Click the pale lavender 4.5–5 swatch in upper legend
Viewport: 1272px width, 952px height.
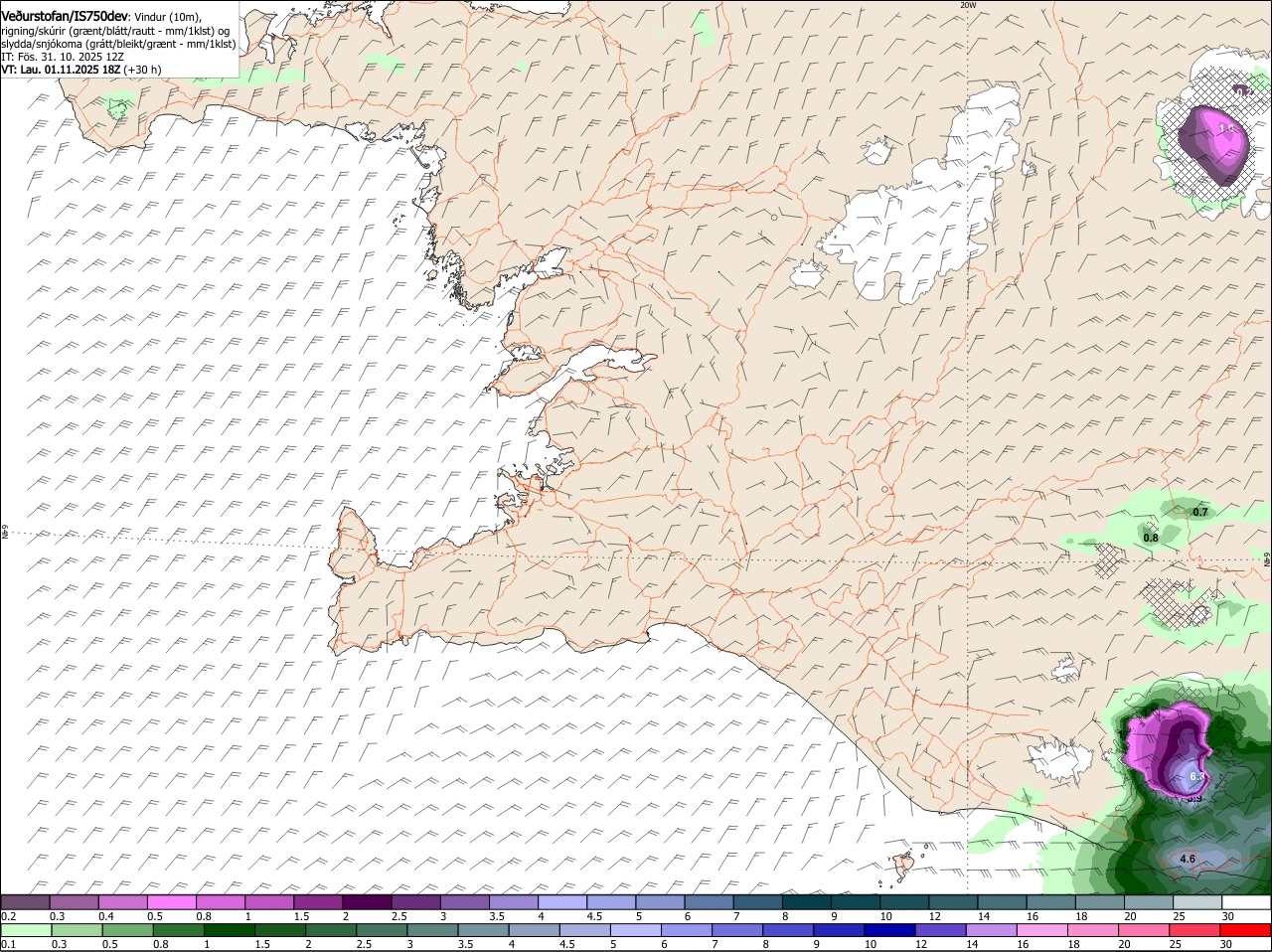(612, 902)
